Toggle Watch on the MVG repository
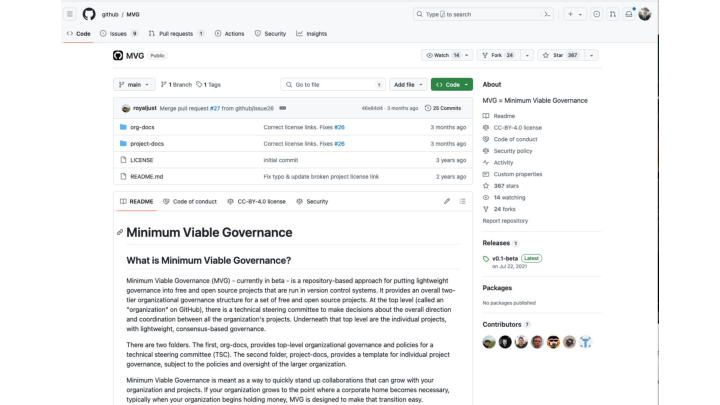The width and height of the screenshot is (720, 405). click(x=443, y=55)
